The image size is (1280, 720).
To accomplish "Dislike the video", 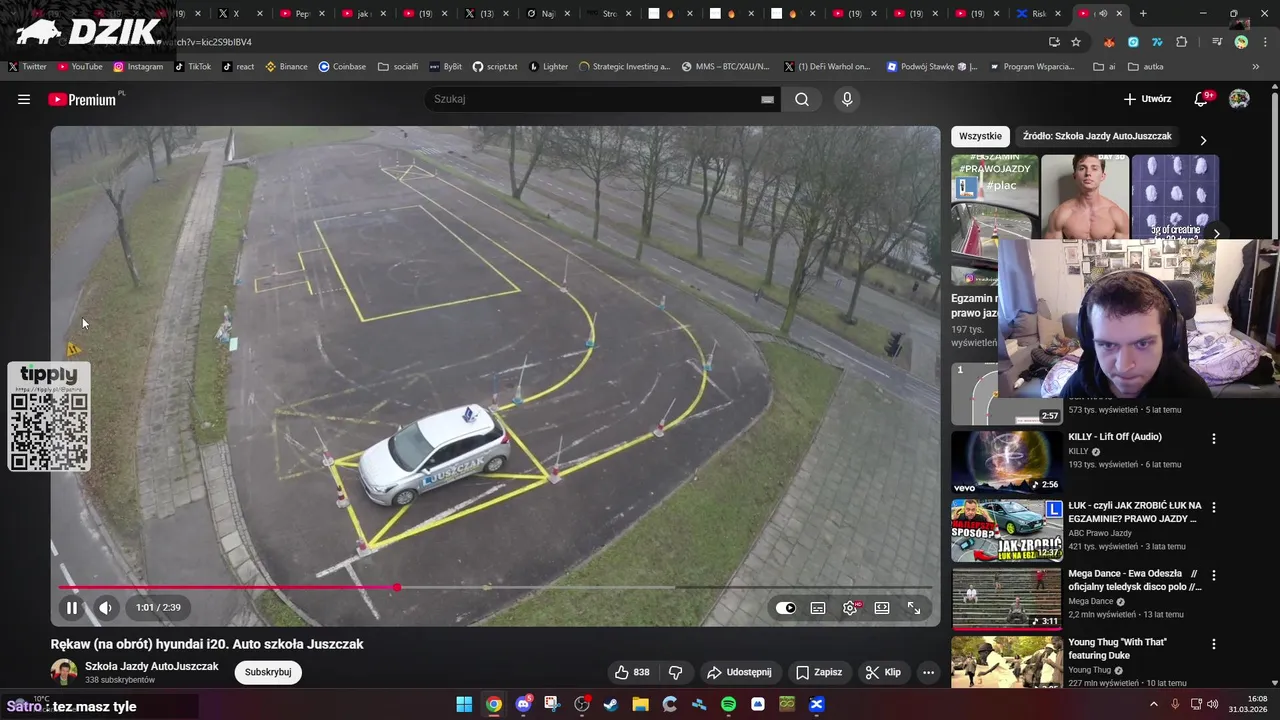I will pos(675,672).
